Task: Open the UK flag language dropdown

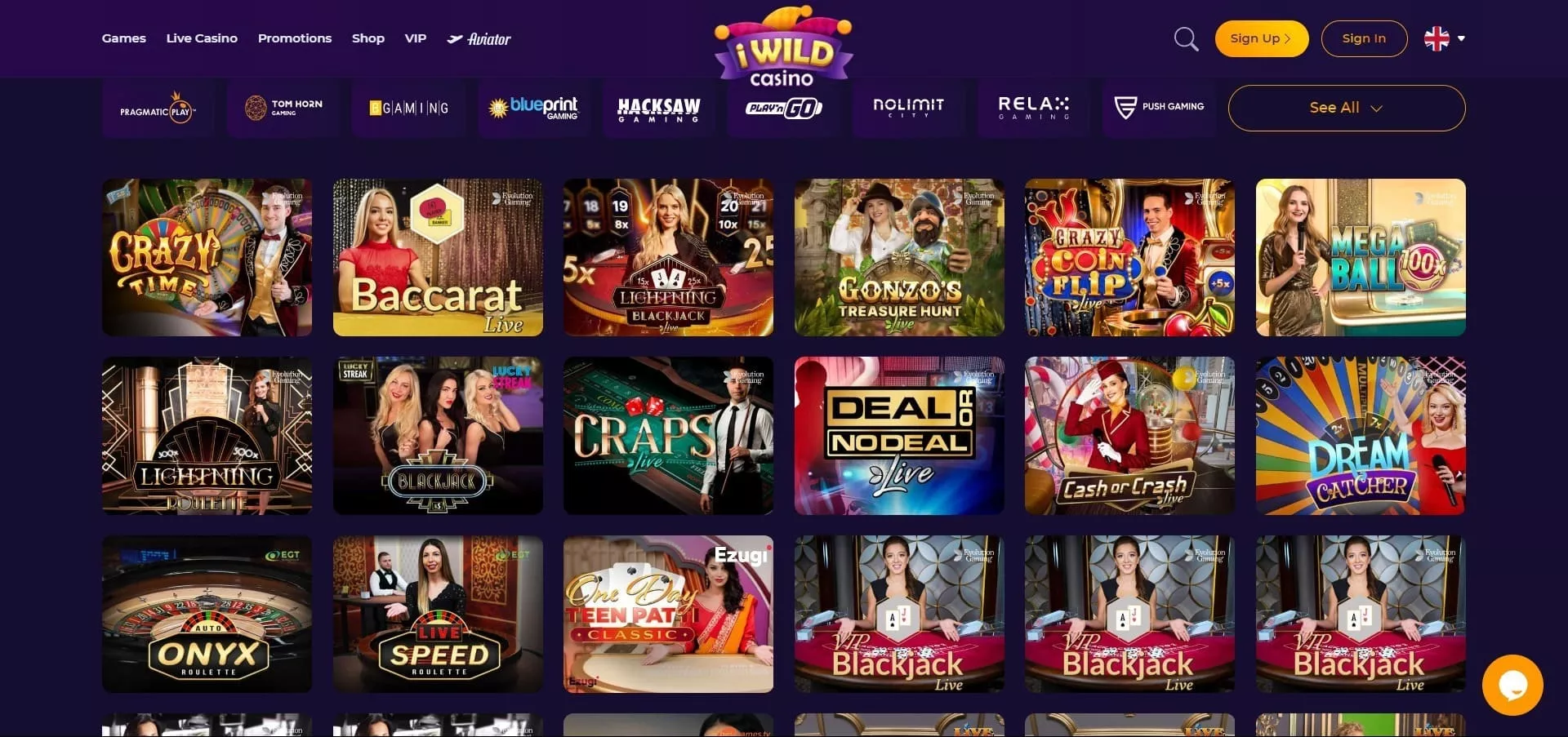Action: click(1444, 38)
